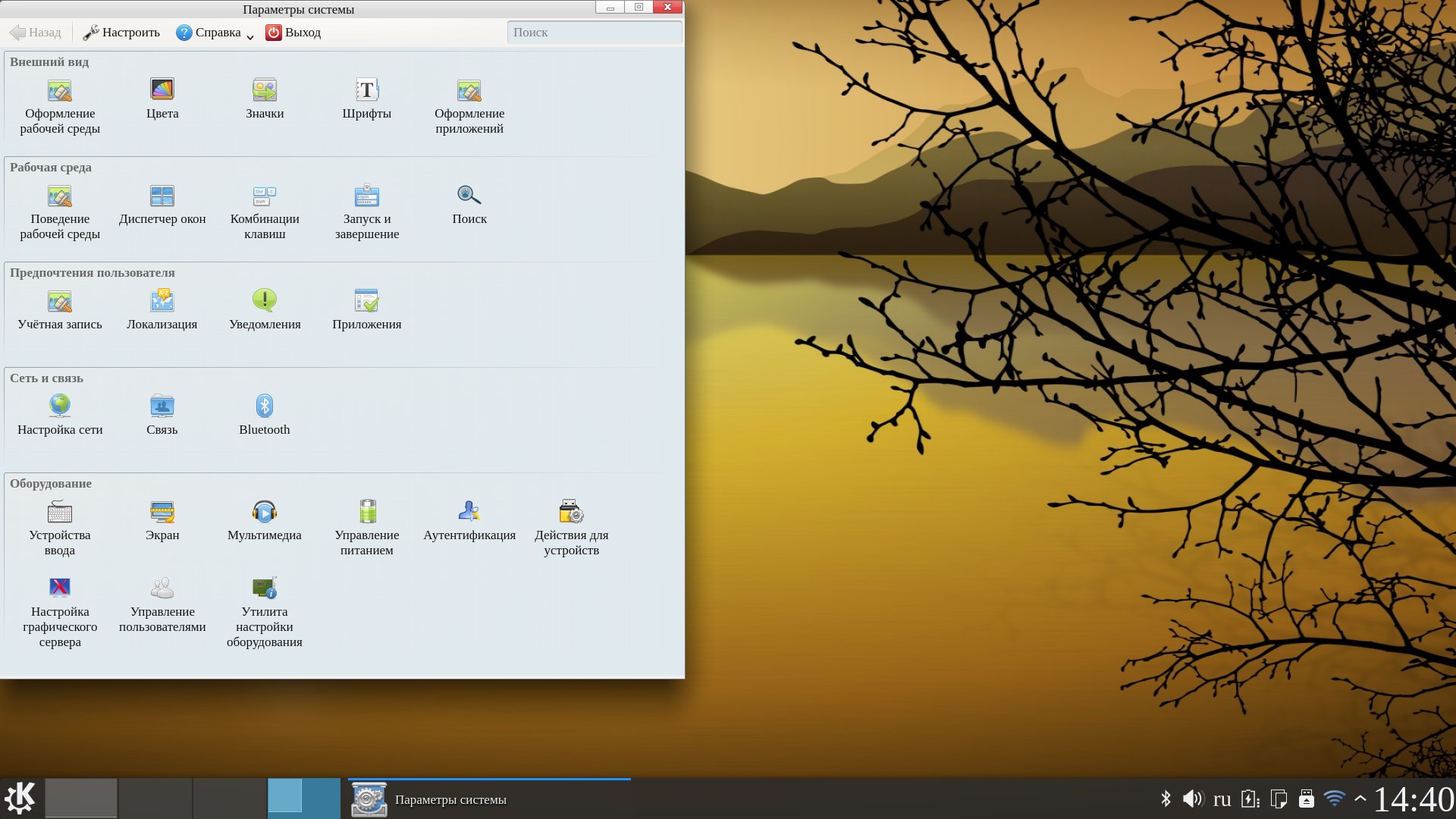Image resolution: width=1456 pixels, height=819 pixels.
Task: Open Экран display settings module
Action: pyautogui.click(x=162, y=512)
